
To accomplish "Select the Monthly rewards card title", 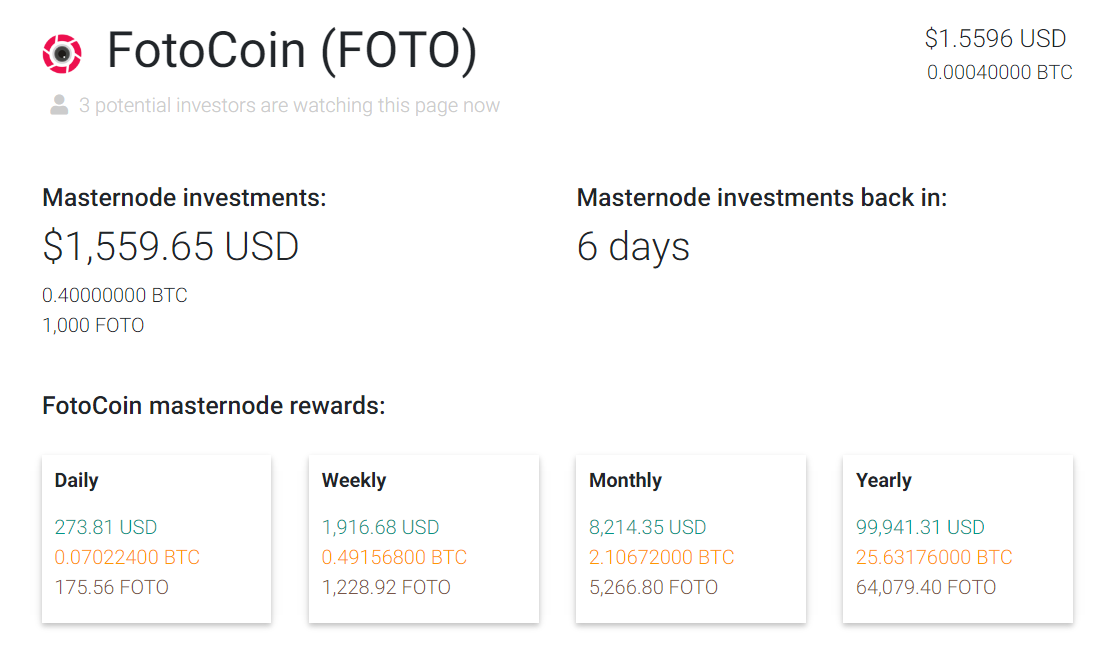I will (x=625, y=480).
